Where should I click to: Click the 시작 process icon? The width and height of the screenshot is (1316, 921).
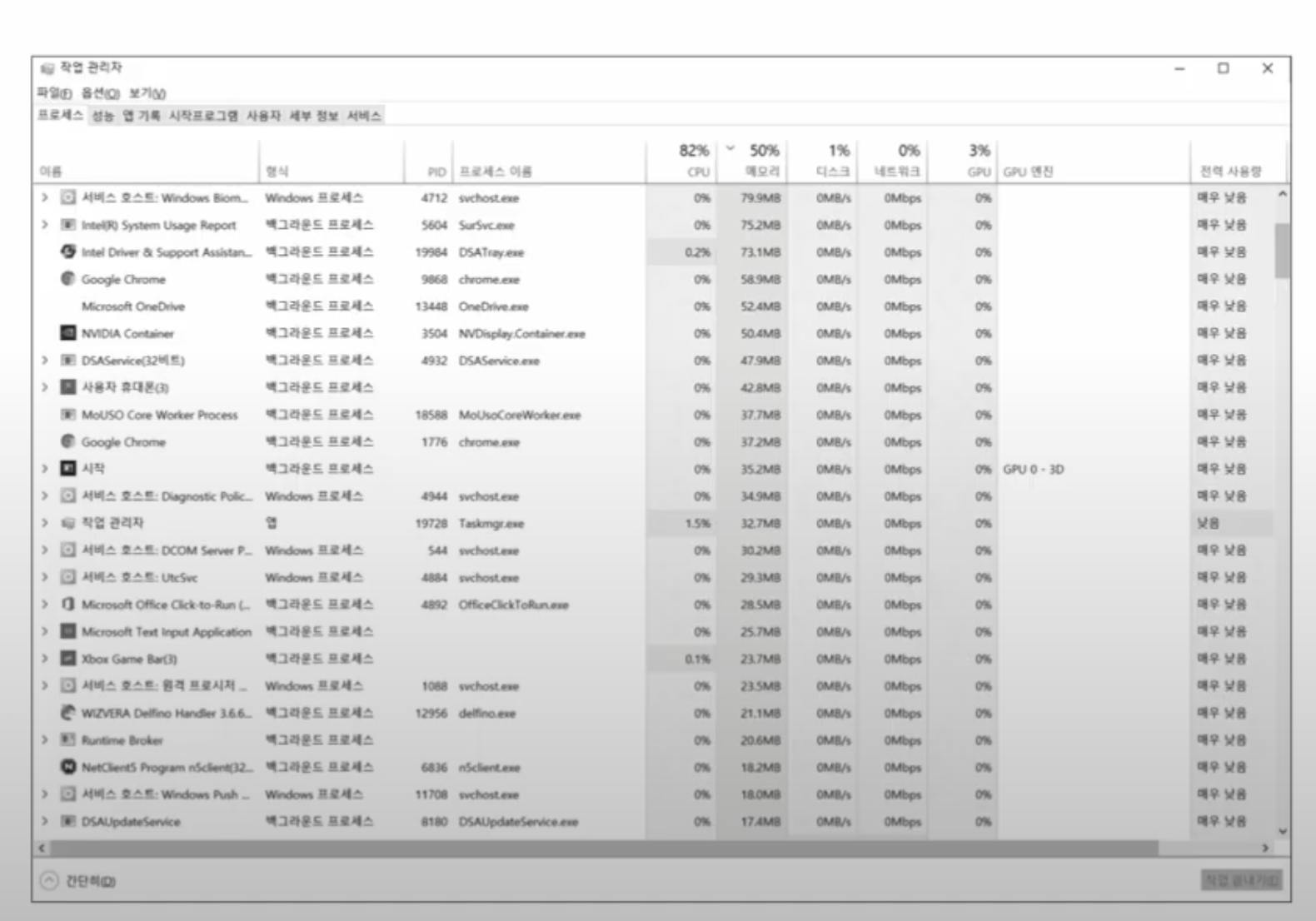click(x=68, y=469)
